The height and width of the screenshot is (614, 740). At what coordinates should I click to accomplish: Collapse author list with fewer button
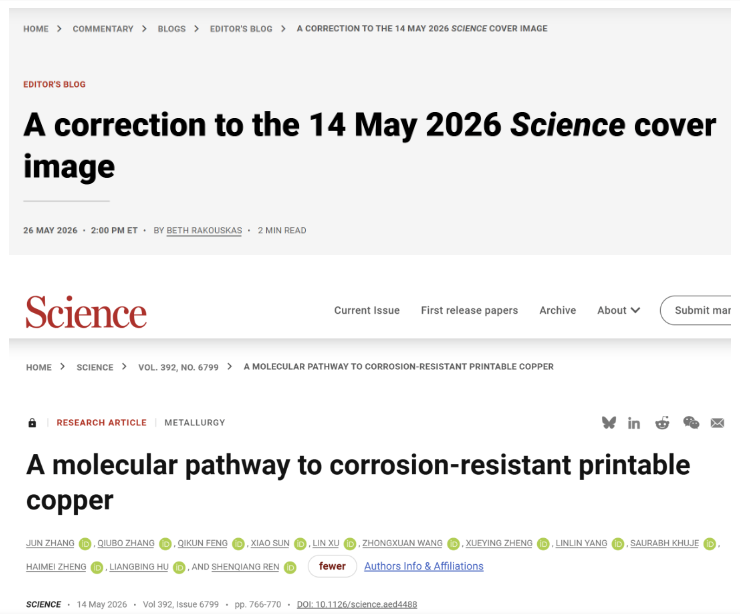click(x=332, y=566)
